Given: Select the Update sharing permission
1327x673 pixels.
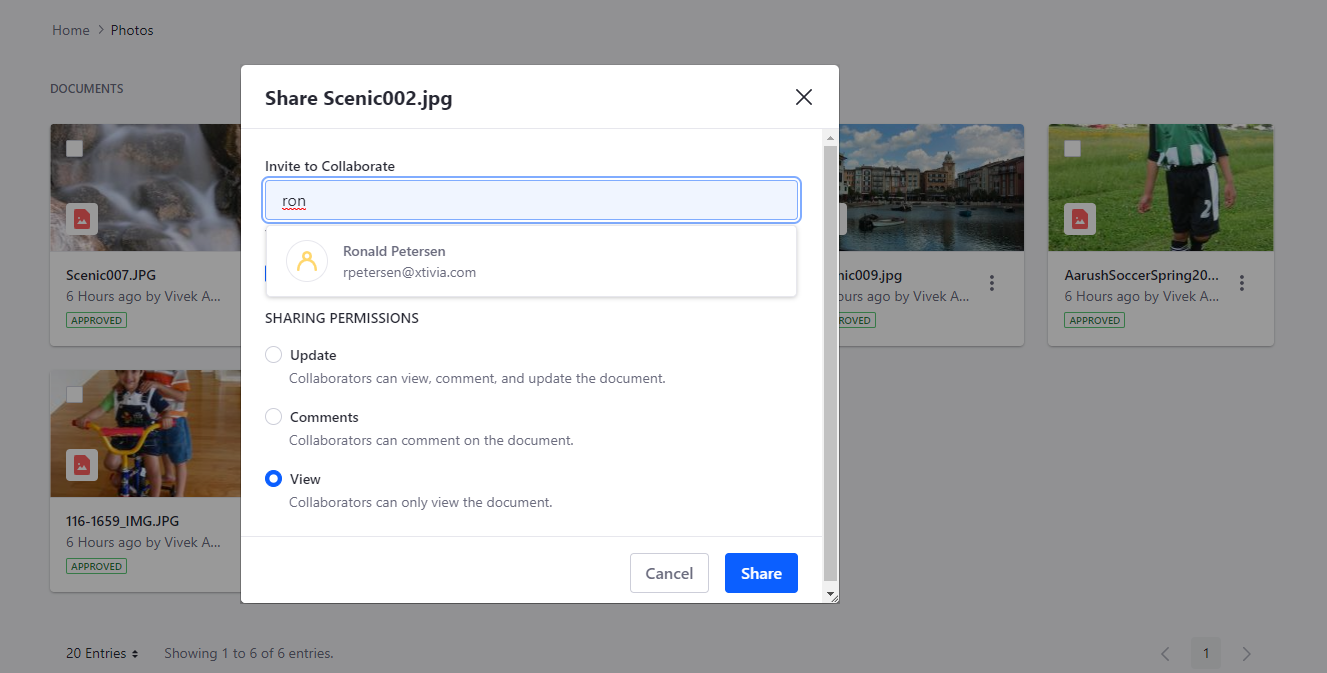Looking at the screenshot, I should point(273,354).
